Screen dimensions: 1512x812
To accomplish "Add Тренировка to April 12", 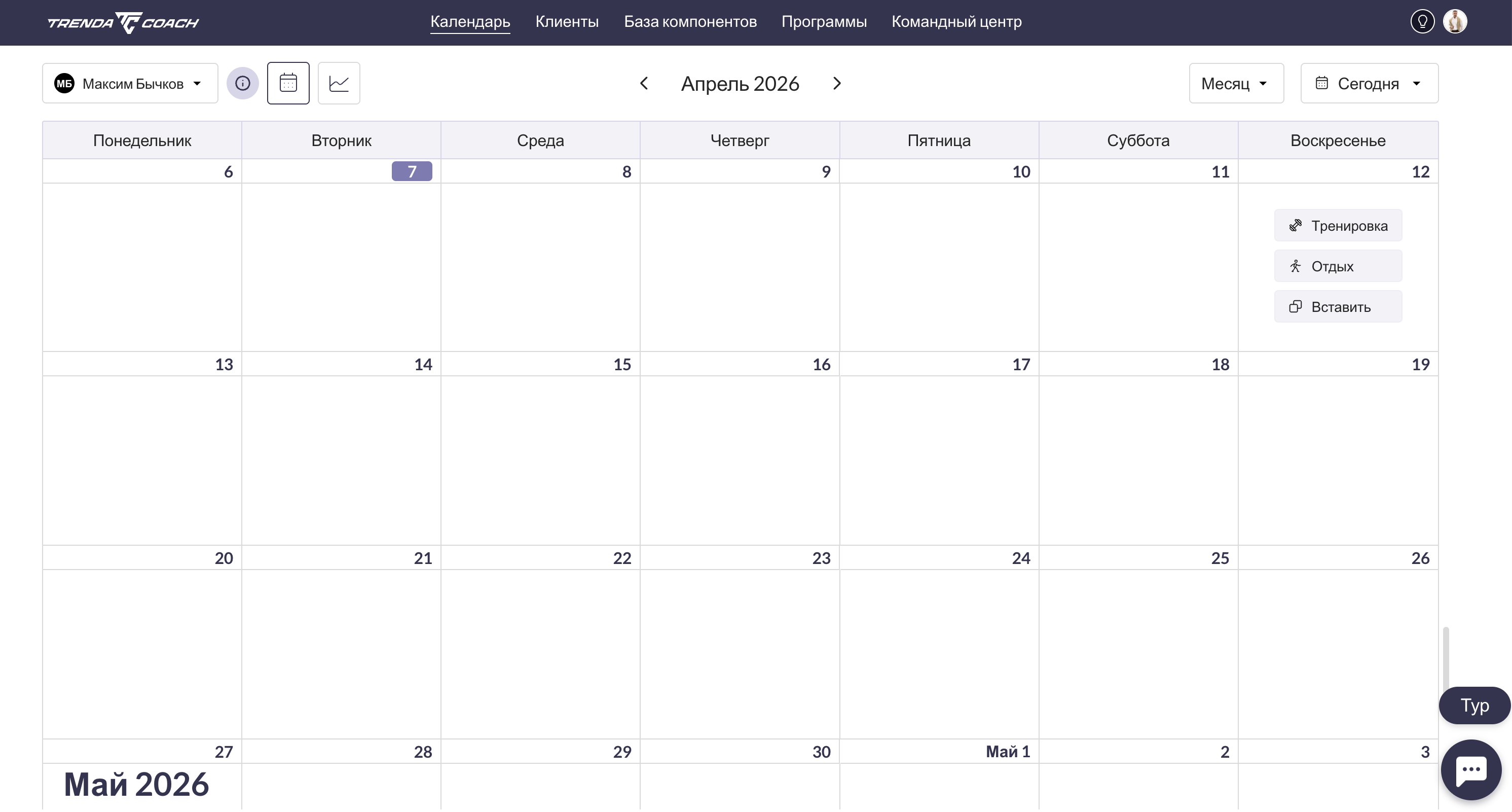I will [x=1338, y=226].
